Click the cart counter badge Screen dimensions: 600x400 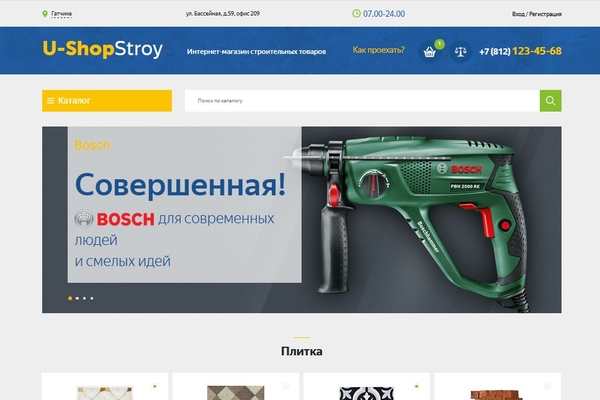click(x=439, y=44)
